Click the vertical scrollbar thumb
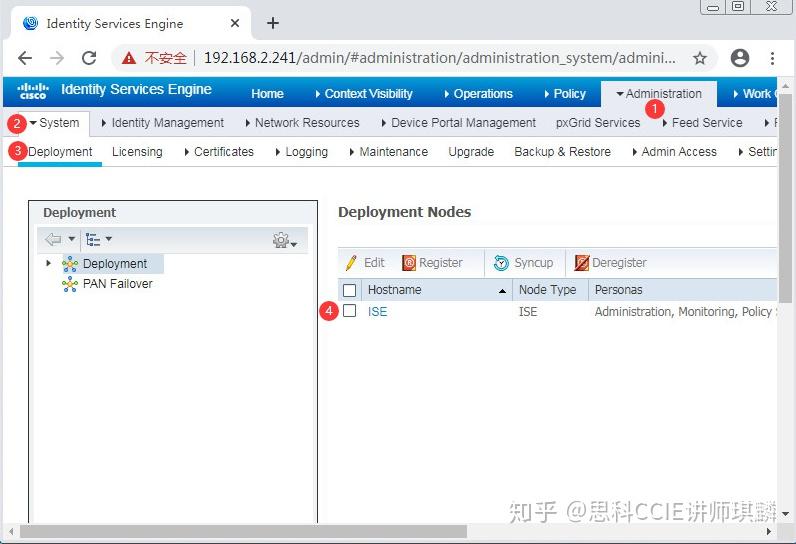This screenshot has width=796, height=544. pos(785,197)
